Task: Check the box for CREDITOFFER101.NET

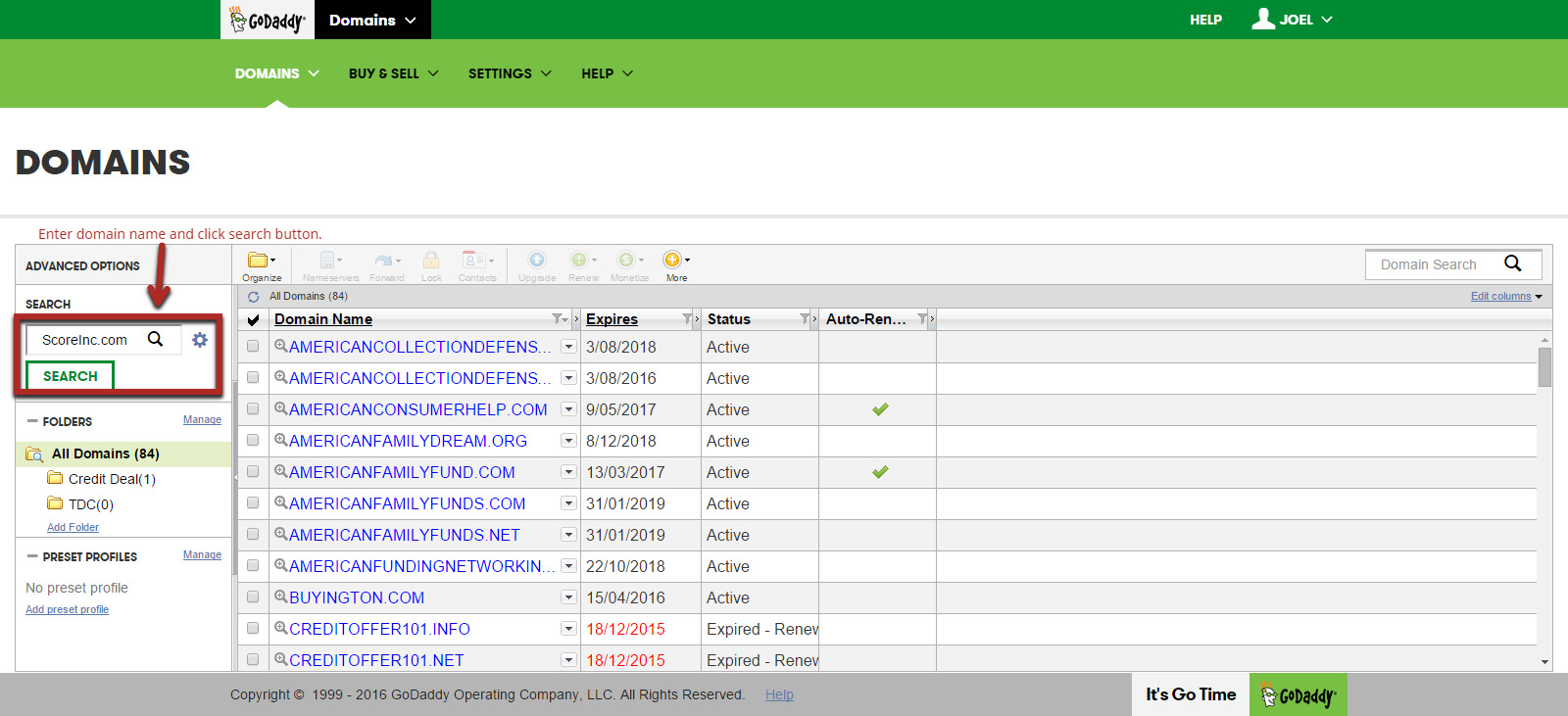Action: click(253, 660)
